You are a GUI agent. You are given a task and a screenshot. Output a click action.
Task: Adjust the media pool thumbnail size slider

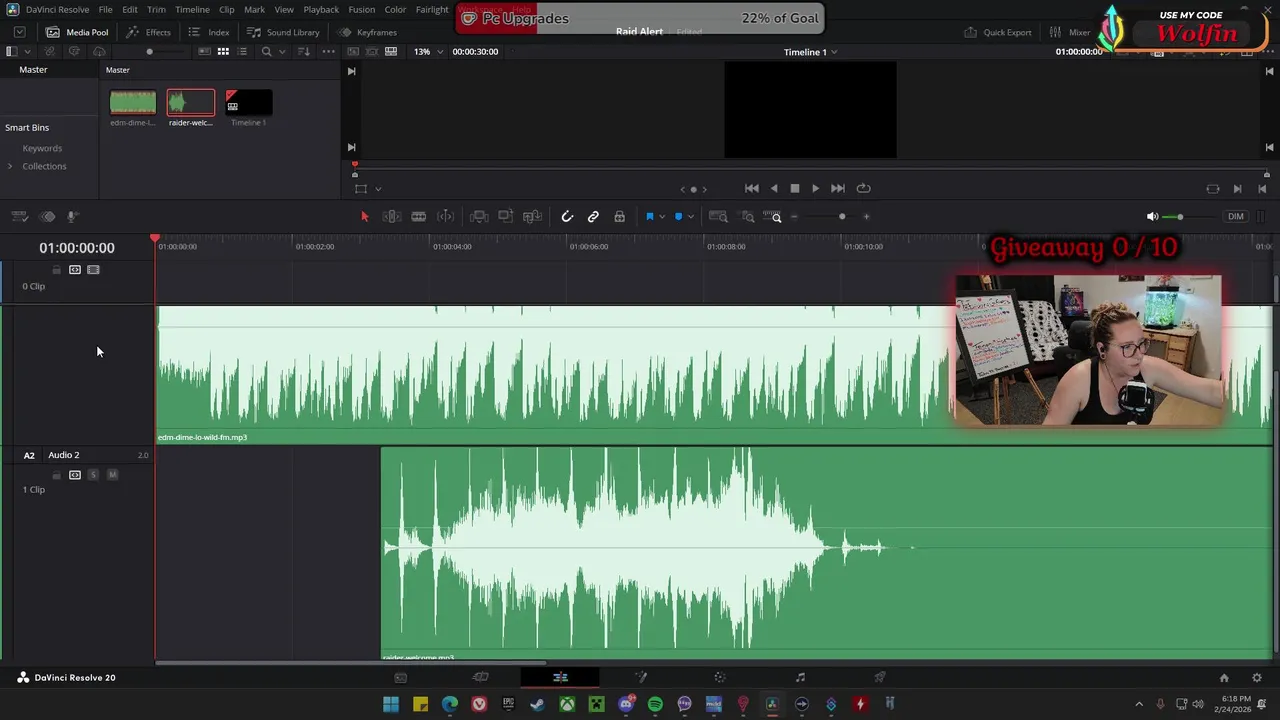click(x=150, y=51)
